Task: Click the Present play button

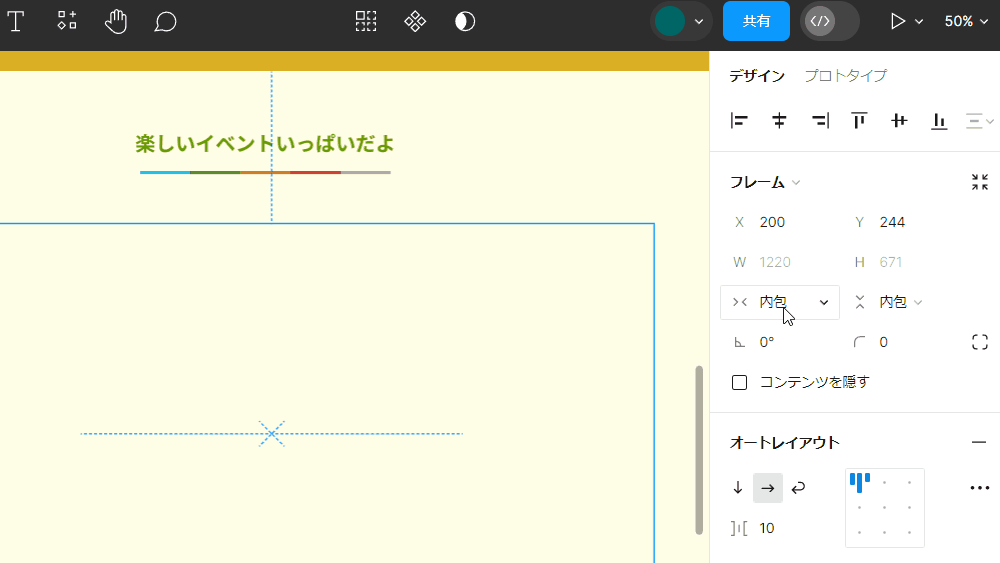Action: tap(898, 21)
